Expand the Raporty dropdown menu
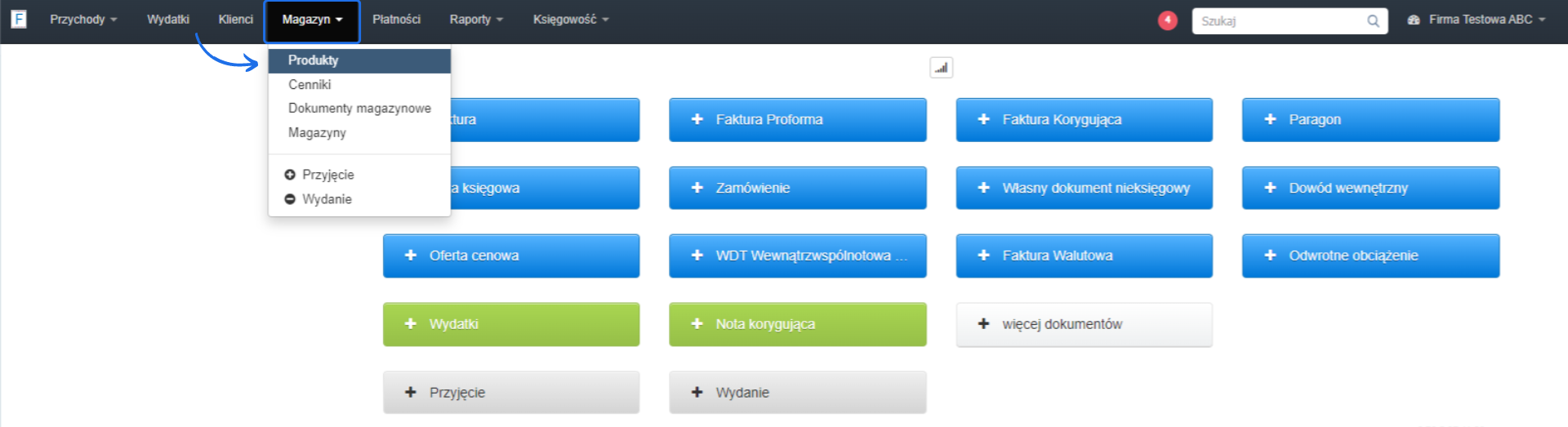Image resolution: width=1568 pixels, height=427 pixels. [x=476, y=20]
